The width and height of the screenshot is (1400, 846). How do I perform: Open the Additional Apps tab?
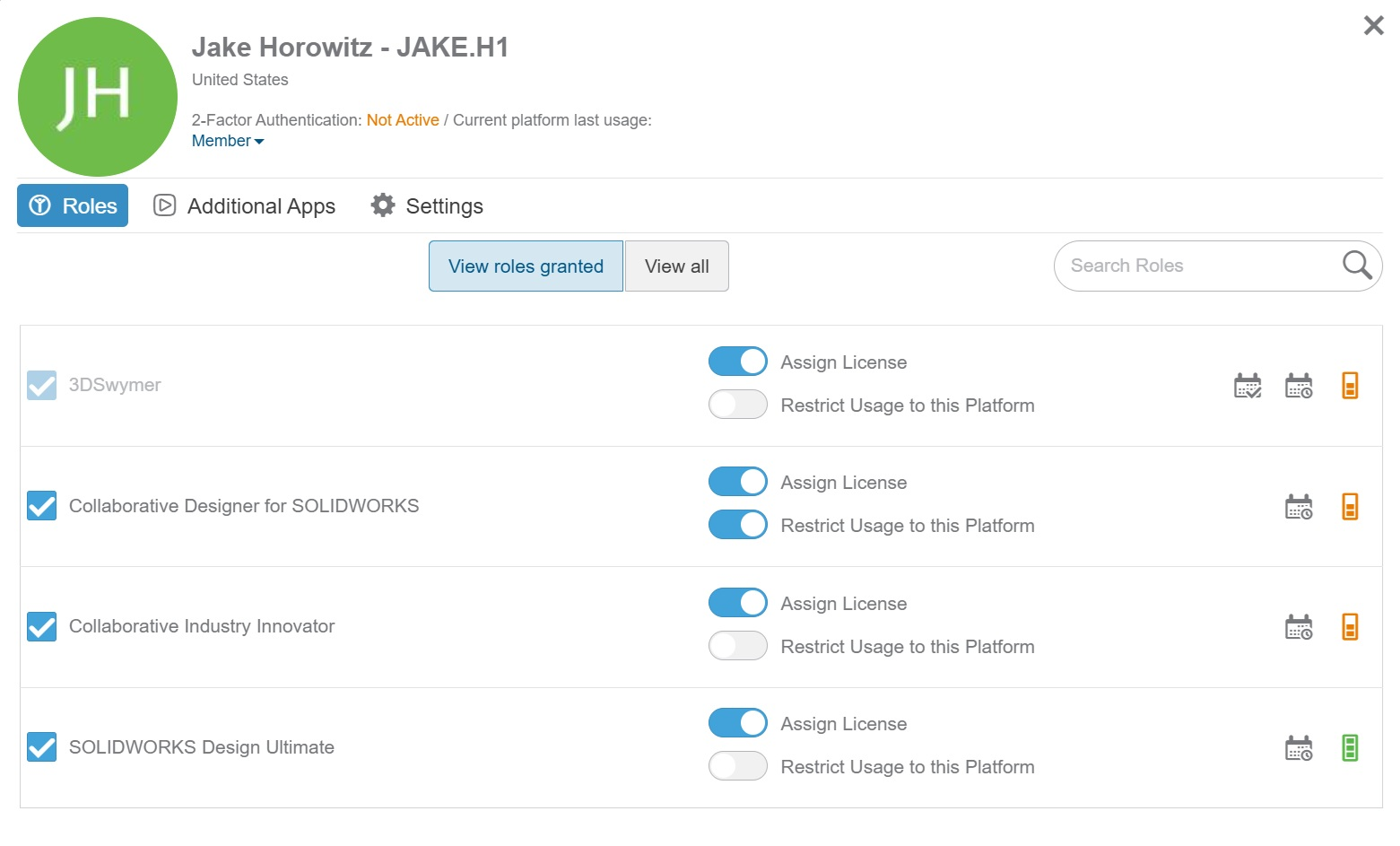(x=244, y=206)
